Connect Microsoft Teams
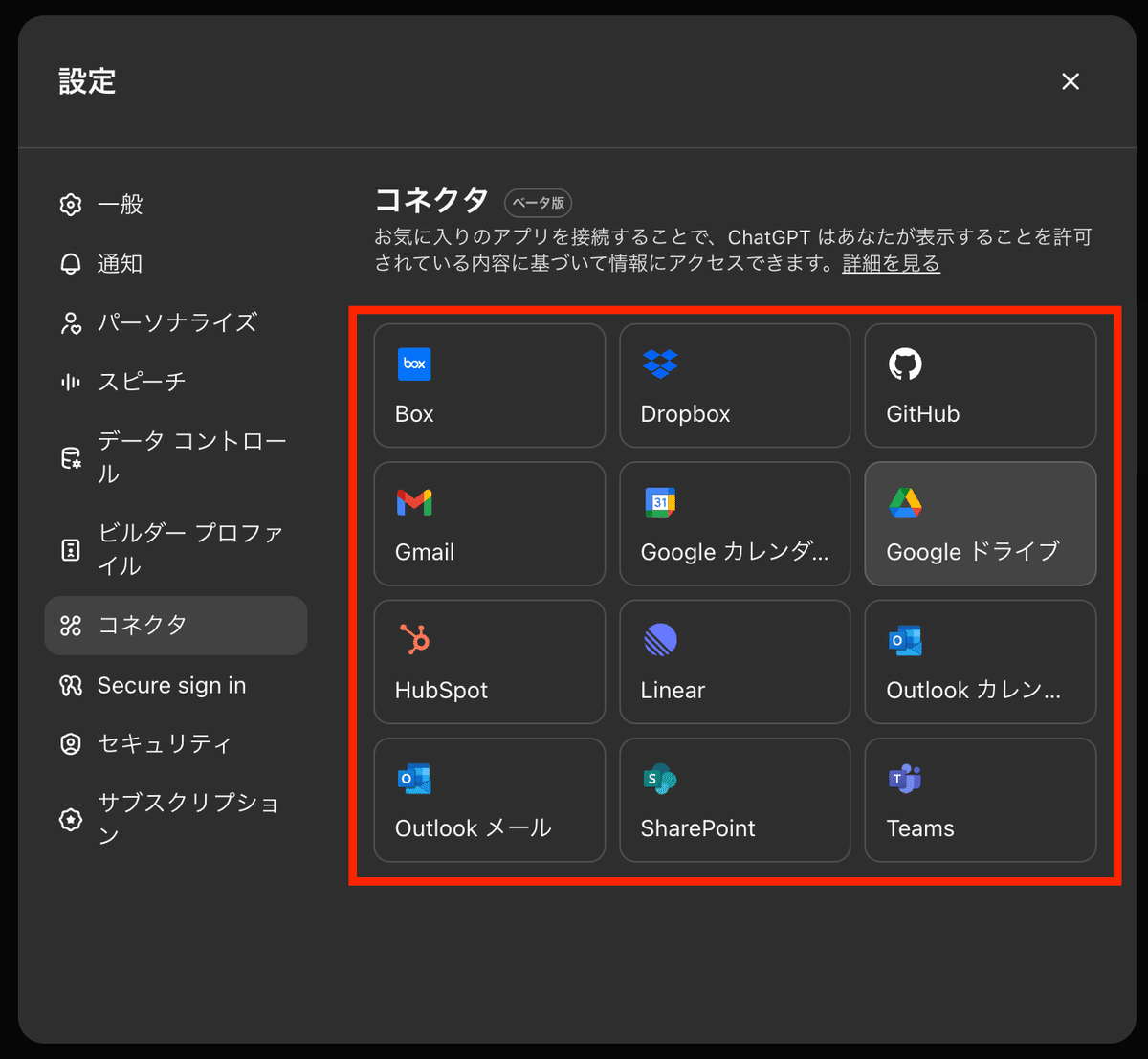The width and height of the screenshot is (1148, 1059). pos(980,801)
